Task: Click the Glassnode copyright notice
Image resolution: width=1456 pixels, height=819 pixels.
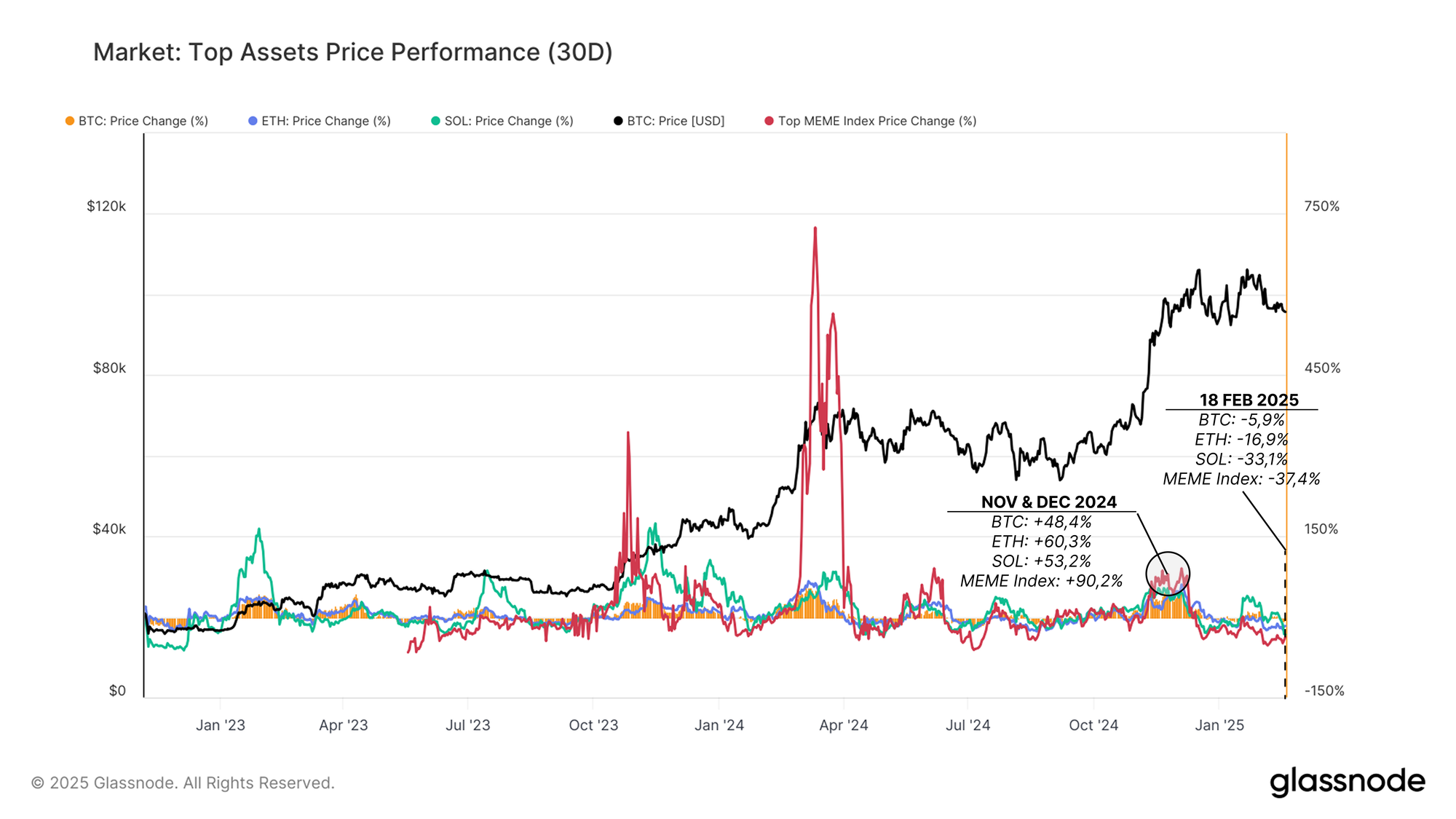Action: 183,783
